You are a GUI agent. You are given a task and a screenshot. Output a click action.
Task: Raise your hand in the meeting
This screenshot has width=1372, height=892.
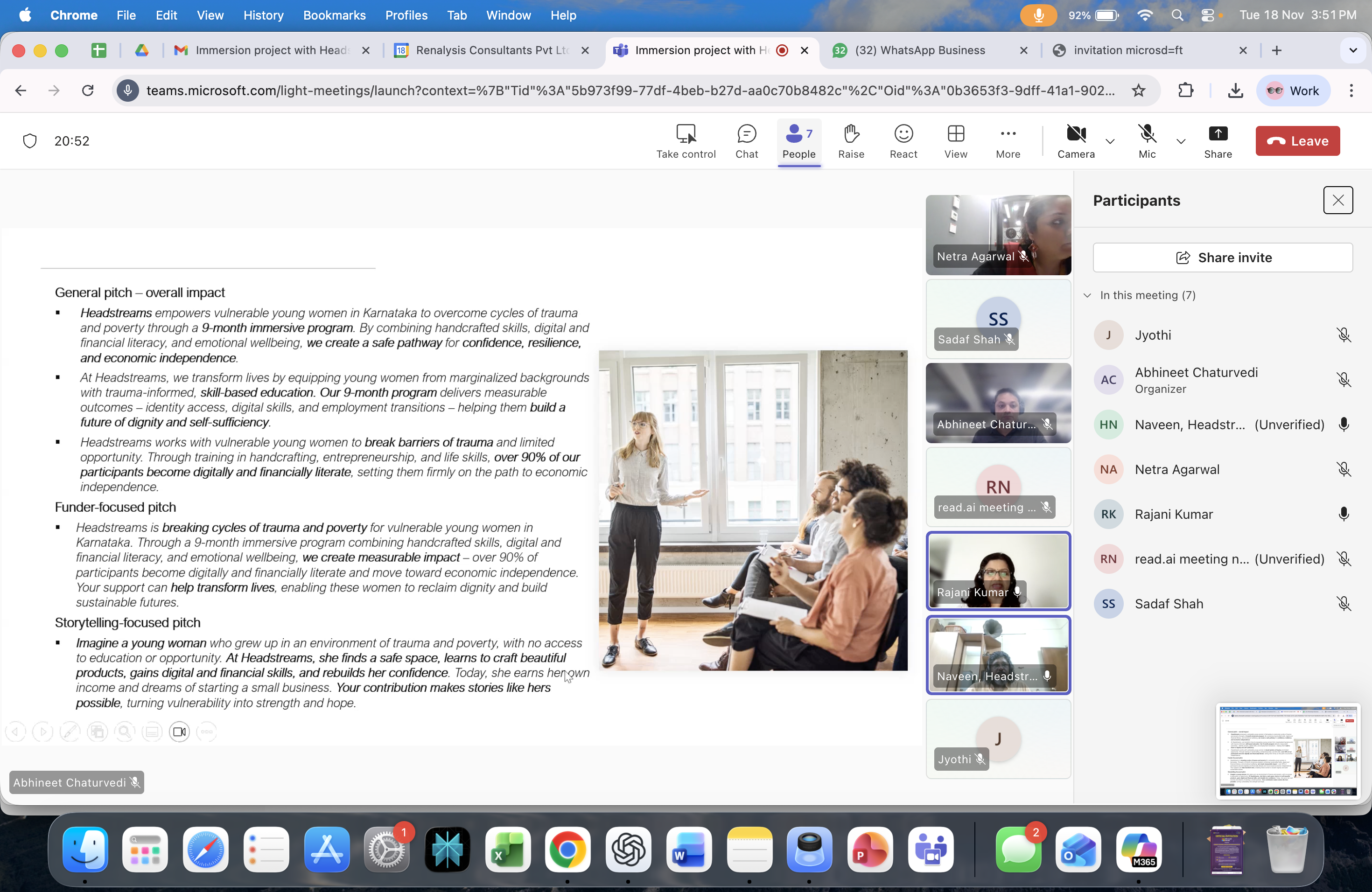[x=851, y=141]
